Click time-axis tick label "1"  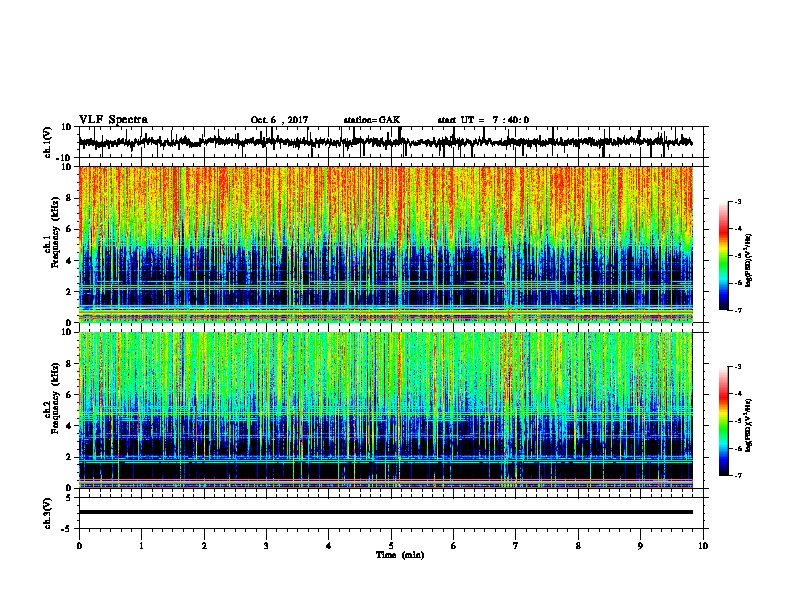coord(141,546)
